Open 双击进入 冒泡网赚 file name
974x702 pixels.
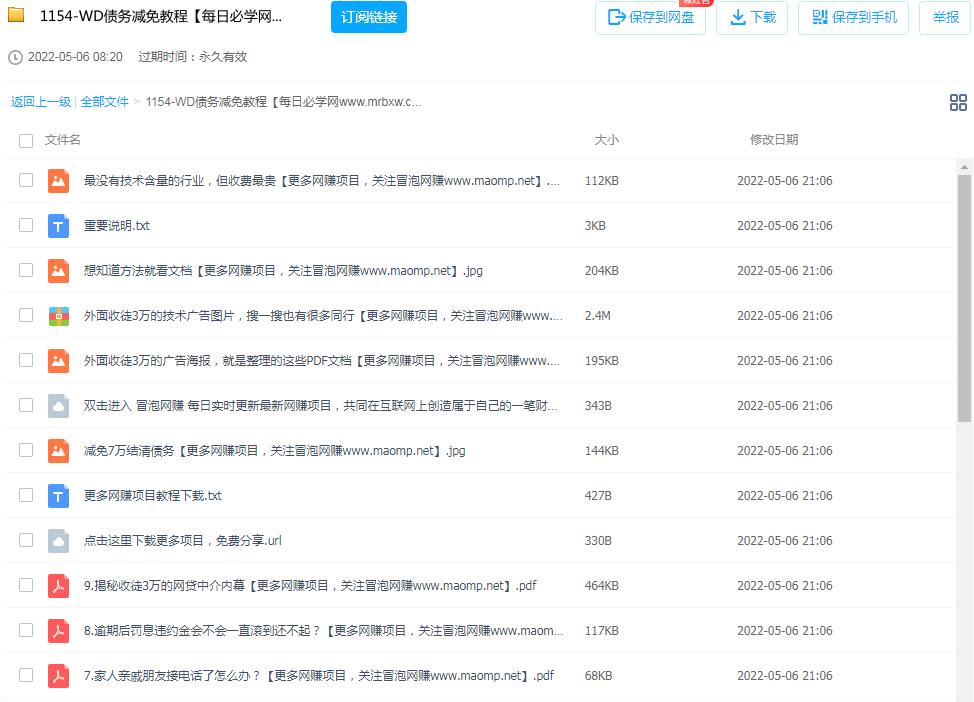pos(321,406)
